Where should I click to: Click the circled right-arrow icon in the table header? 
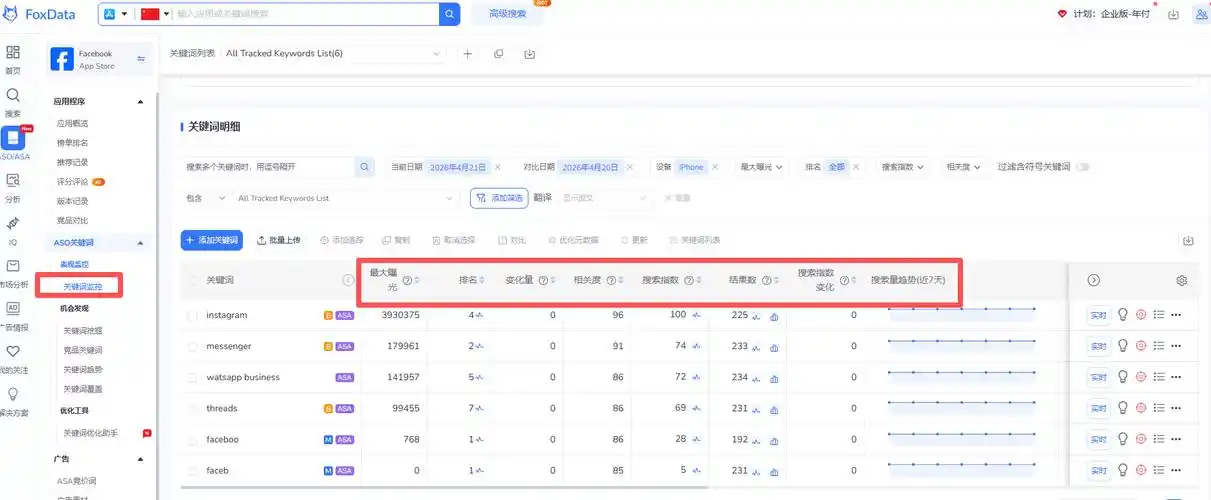(1094, 281)
